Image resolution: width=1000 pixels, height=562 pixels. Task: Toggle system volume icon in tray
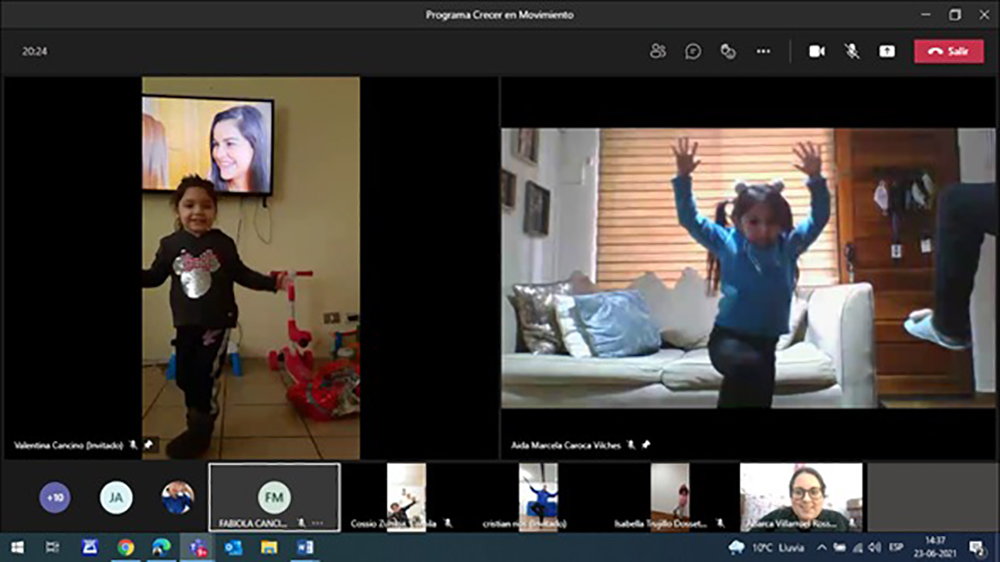pyautogui.click(x=875, y=547)
